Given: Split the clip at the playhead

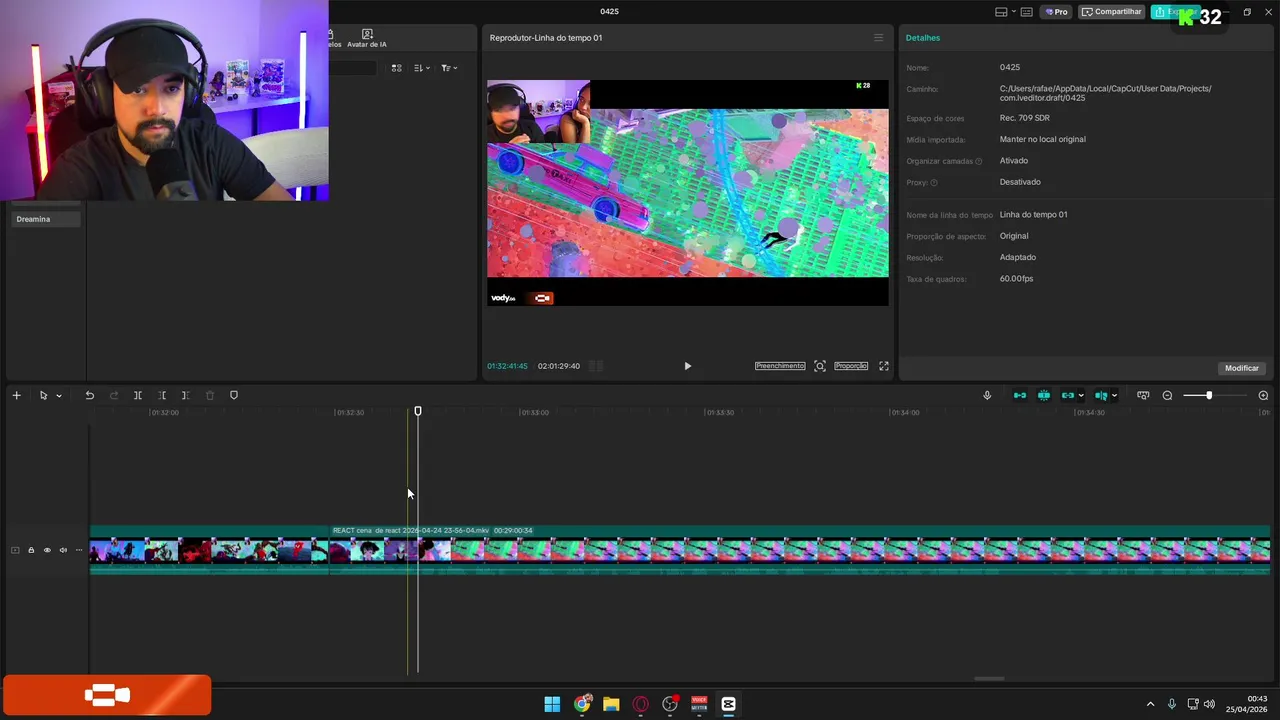Looking at the screenshot, I should pos(138,395).
